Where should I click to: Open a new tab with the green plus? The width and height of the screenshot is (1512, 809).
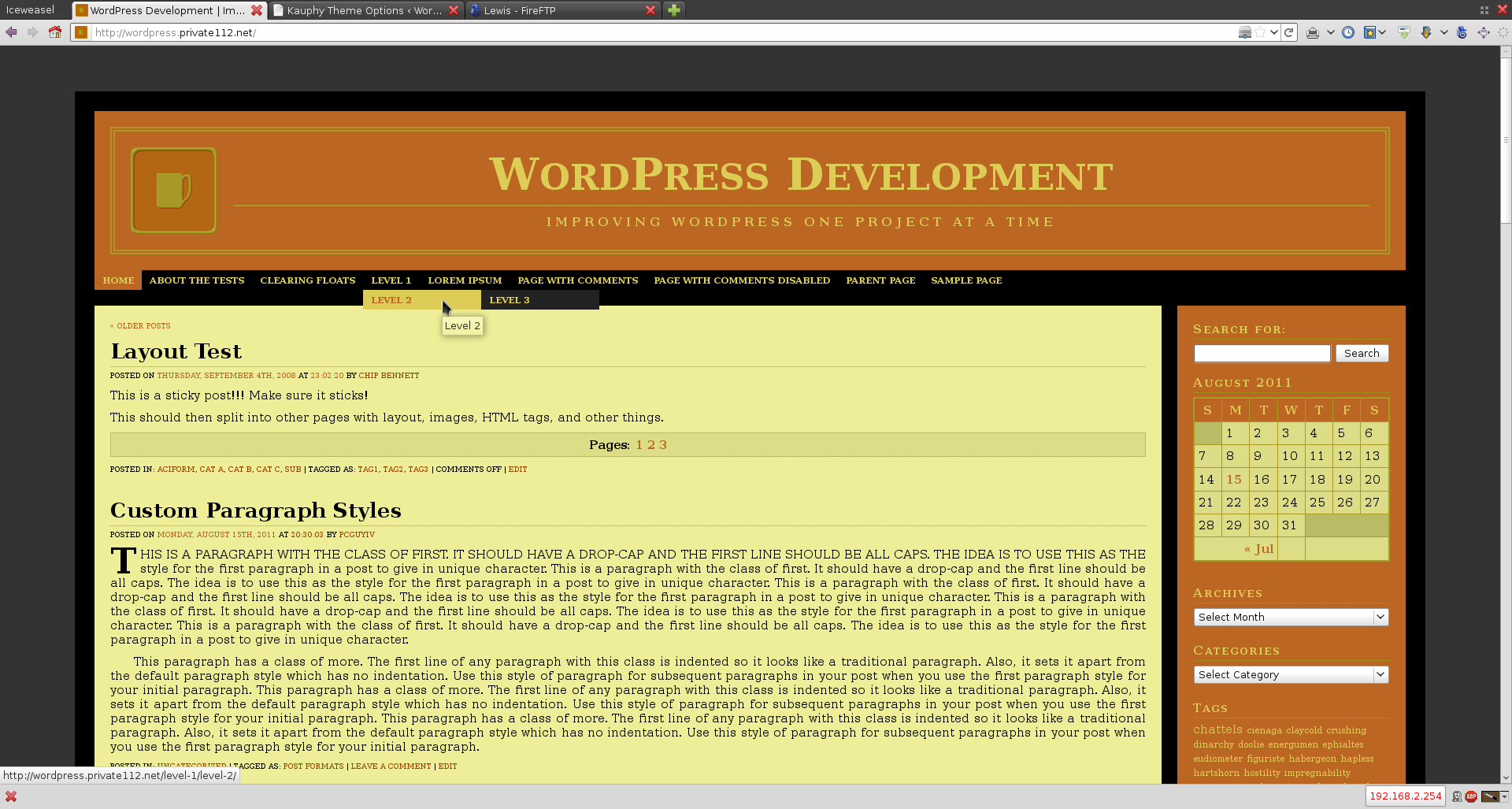(x=673, y=9)
